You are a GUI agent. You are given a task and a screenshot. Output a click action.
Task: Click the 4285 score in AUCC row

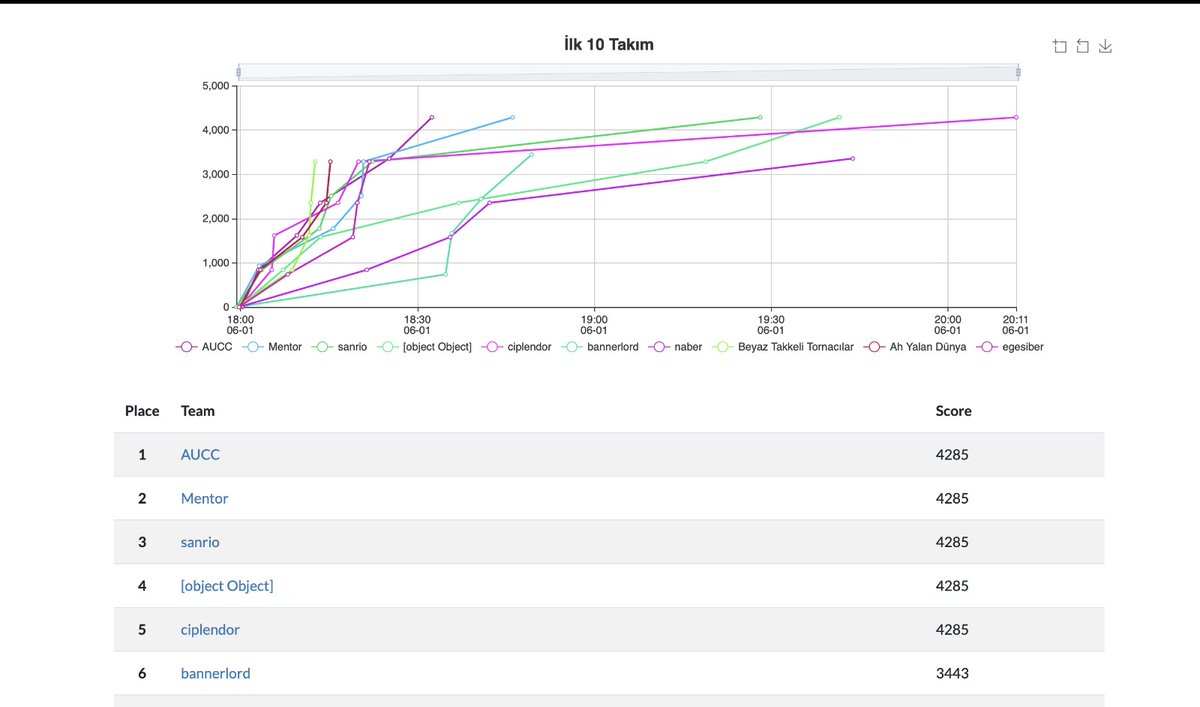point(952,454)
